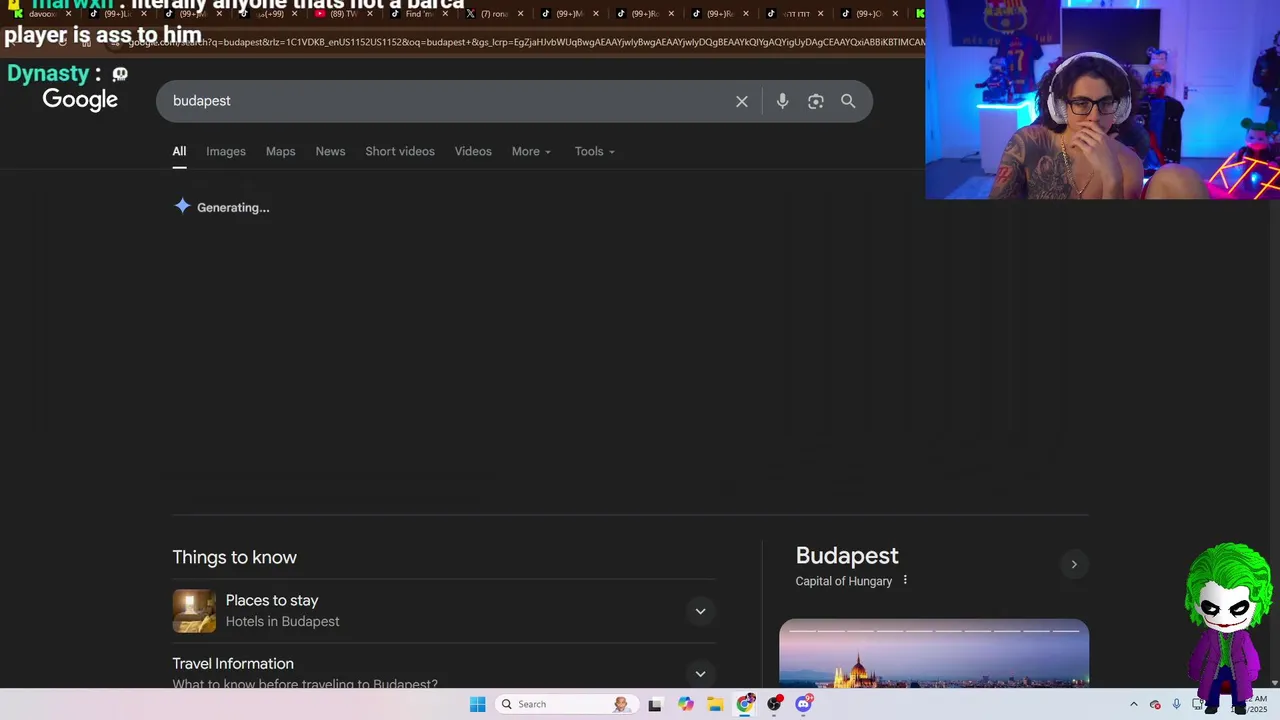The image size is (1280, 720).
Task: Start voice search with the microphone icon
Action: [x=782, y=101]
